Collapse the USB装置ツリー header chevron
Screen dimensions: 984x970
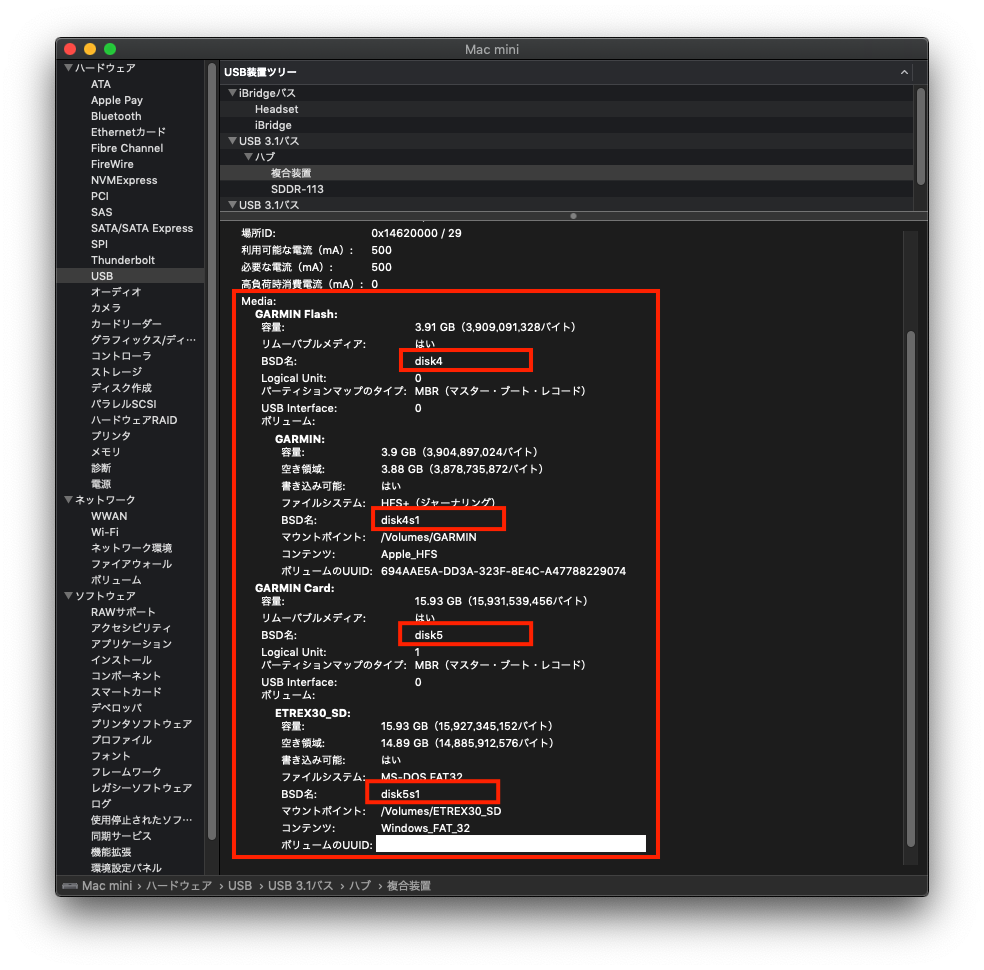[x=904, y=72]
